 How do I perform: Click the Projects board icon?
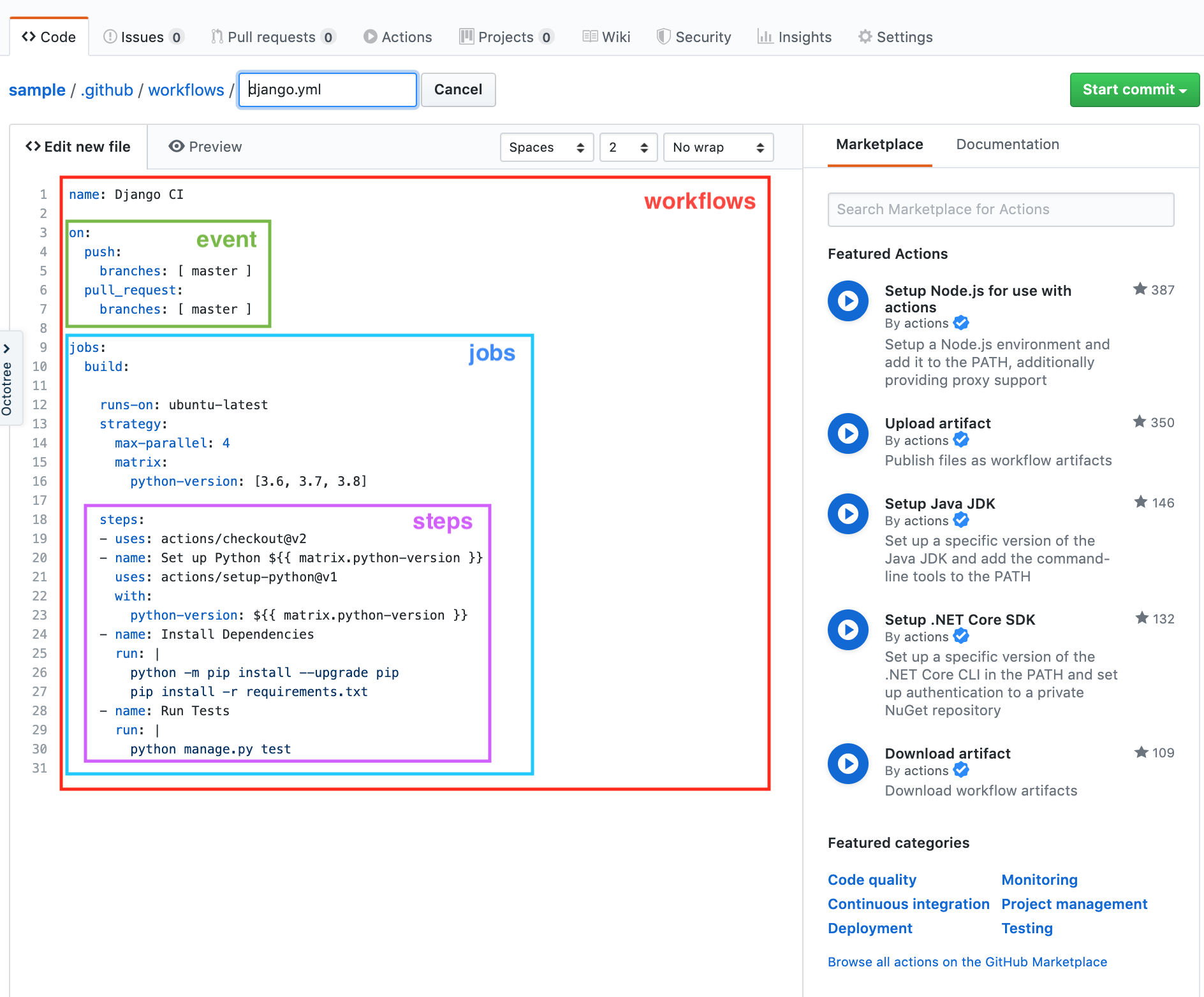[x=467, y=36]
